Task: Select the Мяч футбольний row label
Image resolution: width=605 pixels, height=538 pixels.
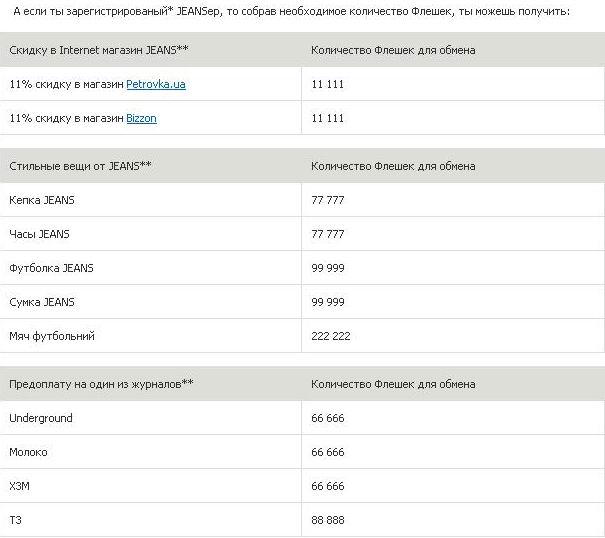Action: coord(52,336)
